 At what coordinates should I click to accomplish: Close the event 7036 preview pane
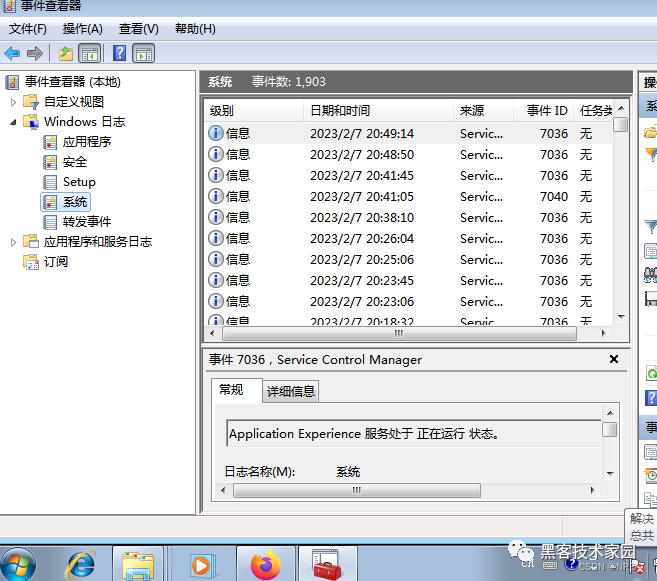point(614,359)
